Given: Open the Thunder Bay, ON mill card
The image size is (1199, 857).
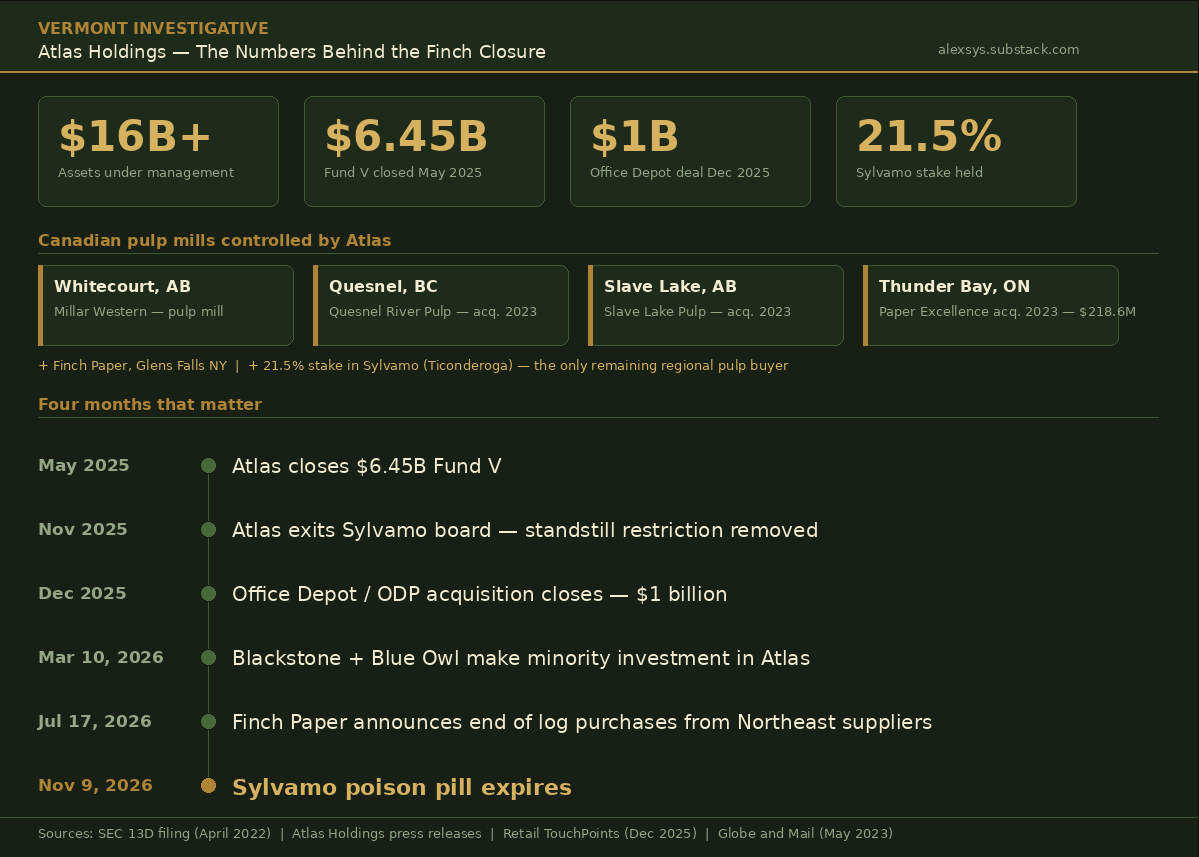Looking at the screenshot, I should [991, 306].
